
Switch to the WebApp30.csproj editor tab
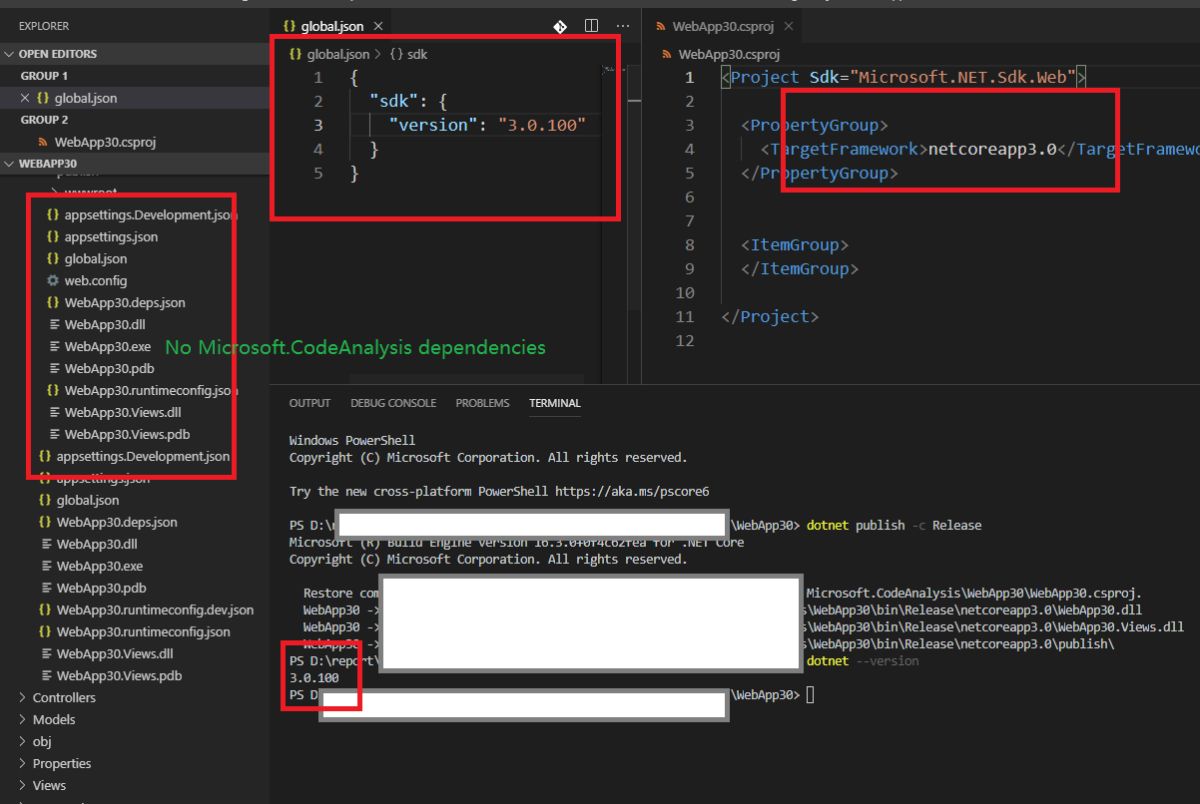point(722,26)
